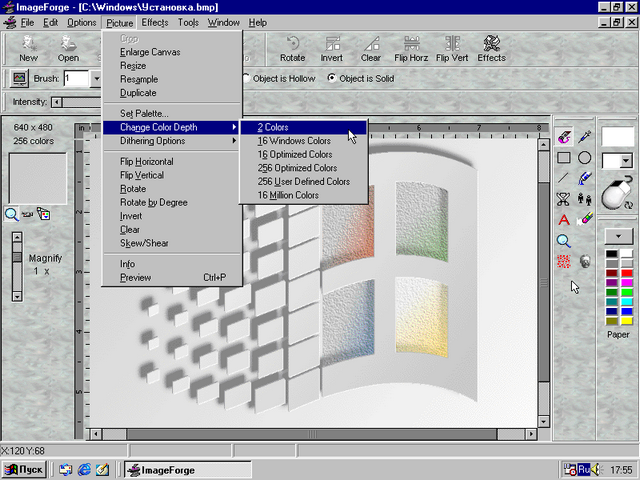Select the Object is Hollow radio button
Viewport: 640px width, 480px height.
[246, 78]
